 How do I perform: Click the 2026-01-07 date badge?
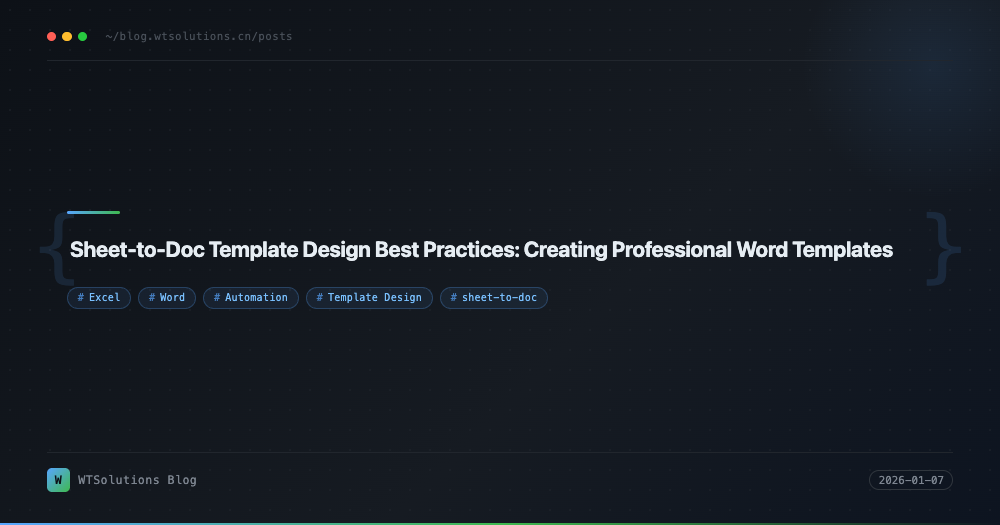(x=911, y=480)
